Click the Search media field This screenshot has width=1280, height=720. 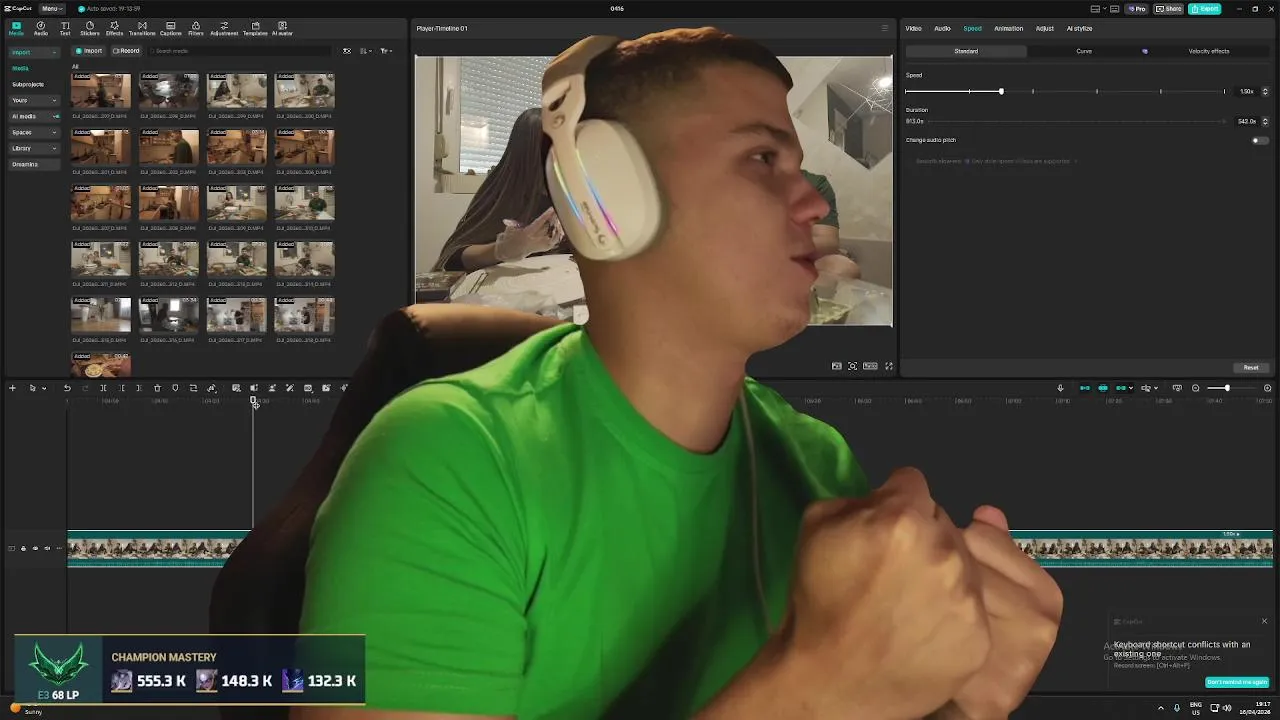pyautogui.click(x=240, y=51)
